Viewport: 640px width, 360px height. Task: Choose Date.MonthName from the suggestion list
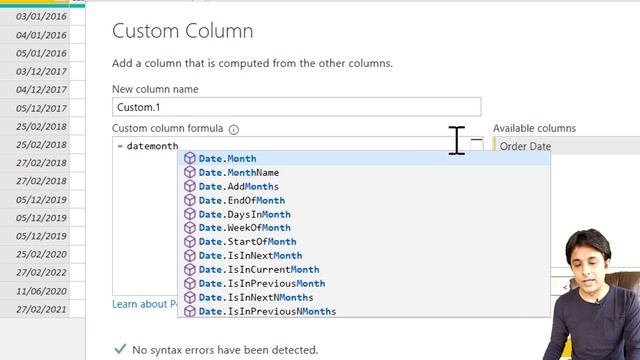tap(364, 172)
